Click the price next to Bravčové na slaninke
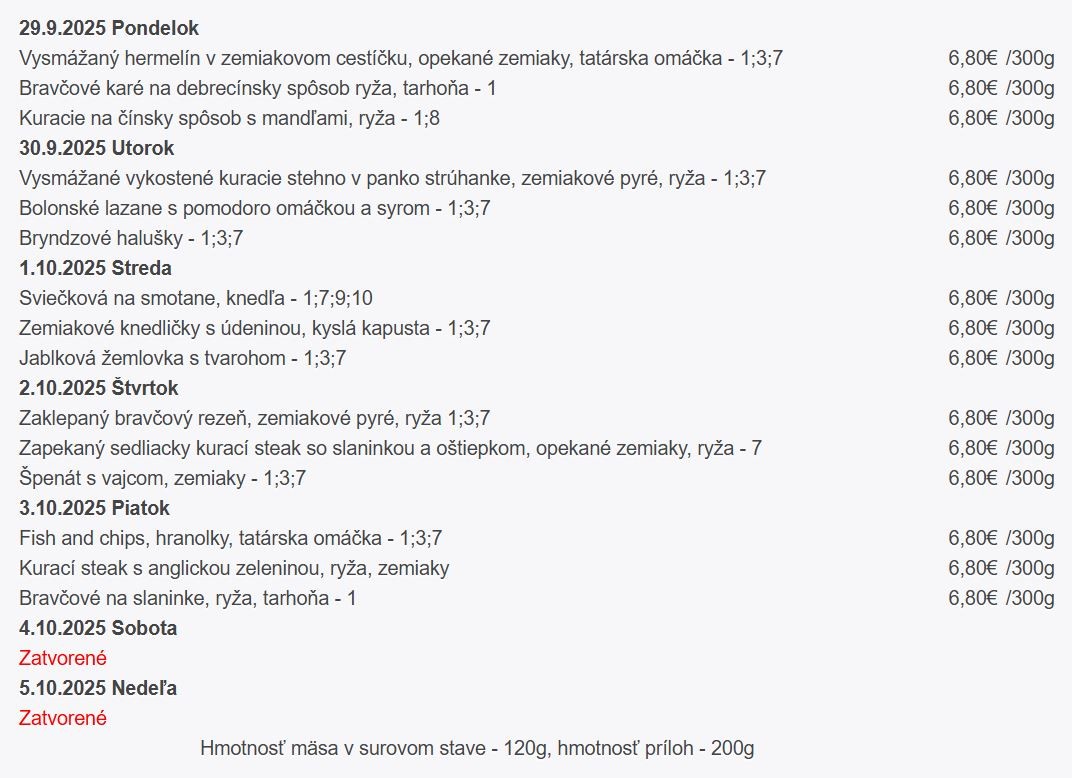 tap(1001, 598)
